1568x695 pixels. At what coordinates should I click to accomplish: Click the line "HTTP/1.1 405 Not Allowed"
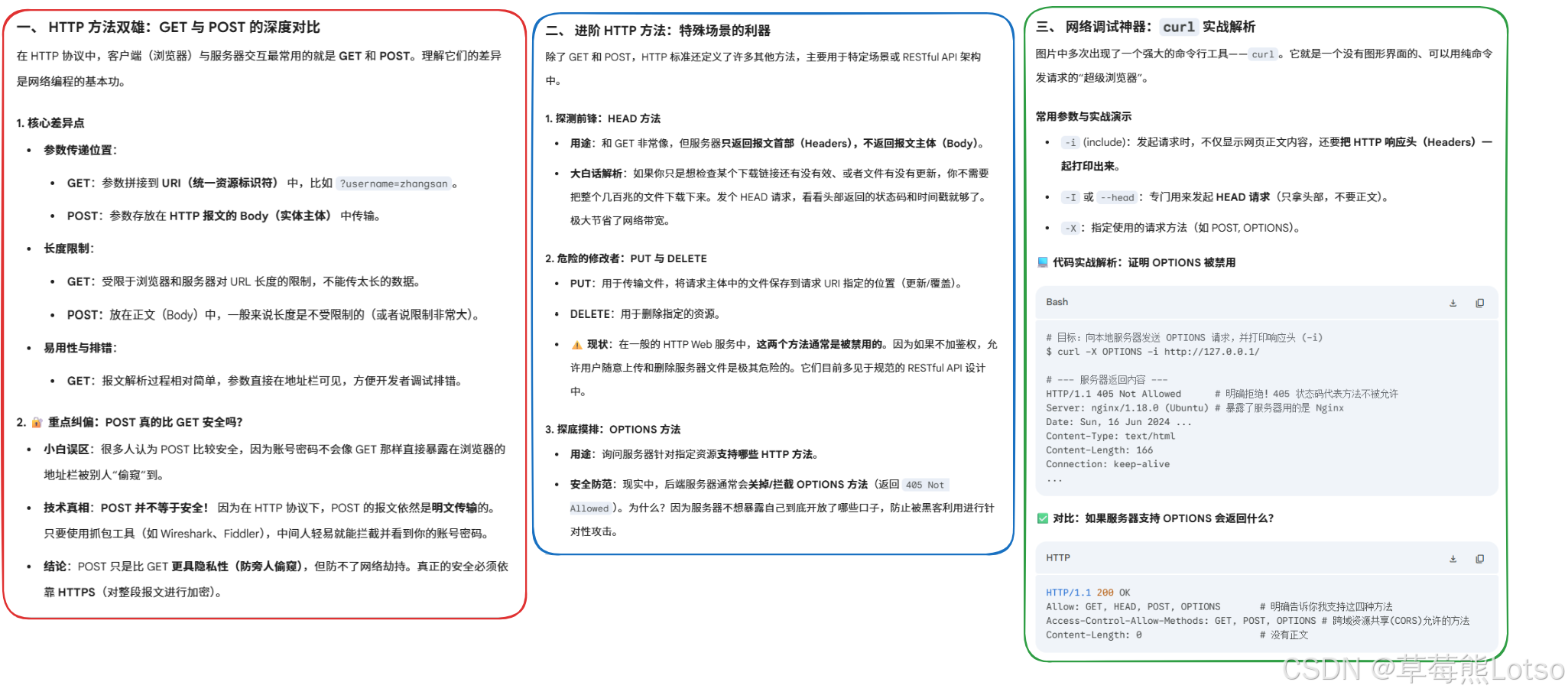click(1113, 394)
